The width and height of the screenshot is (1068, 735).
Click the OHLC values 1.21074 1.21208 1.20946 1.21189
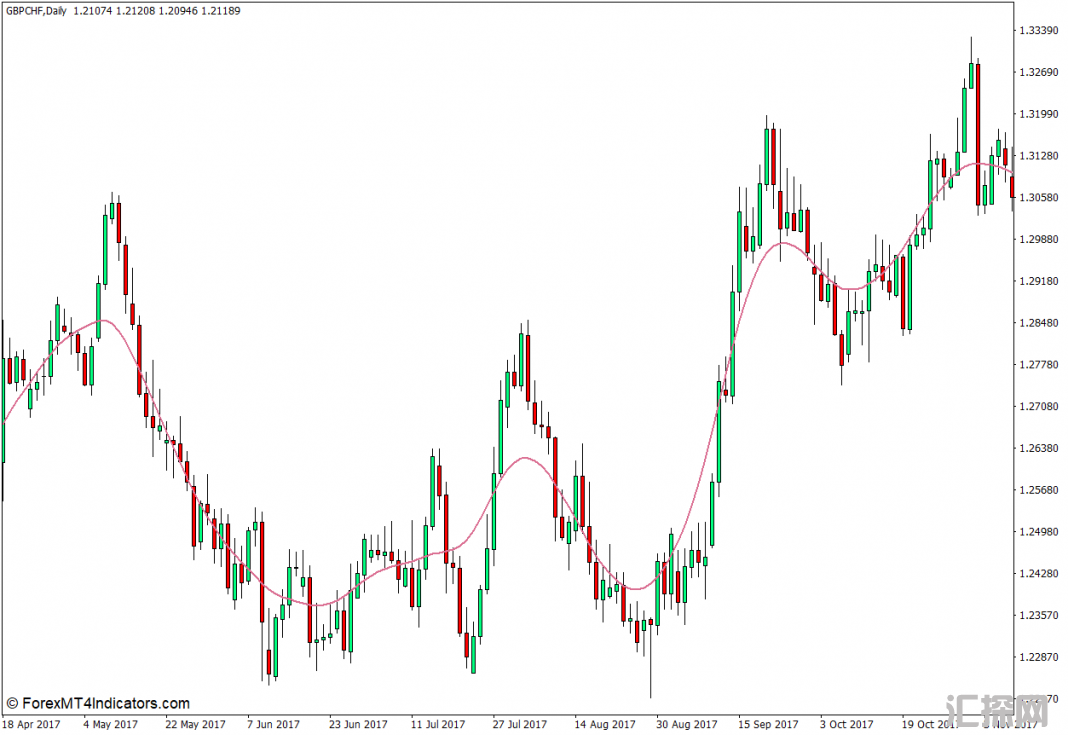(157, 11)
